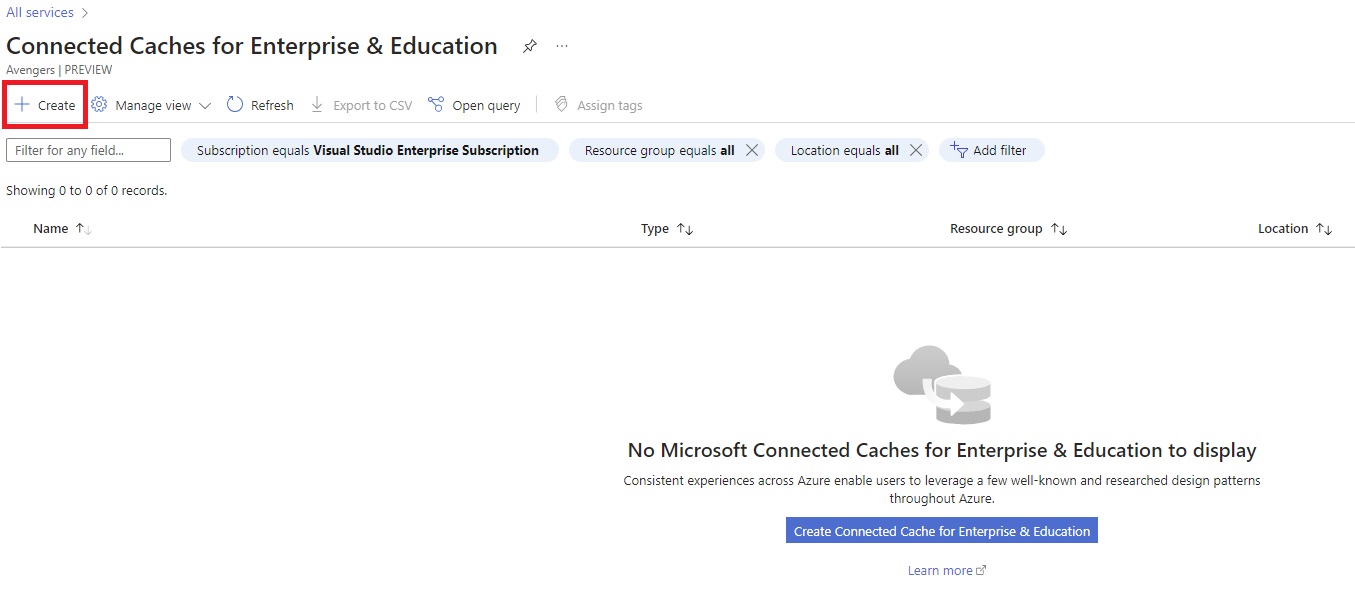
Task: Pin the Connected Caches page to dashboard
Action: (x=529, y=46)
